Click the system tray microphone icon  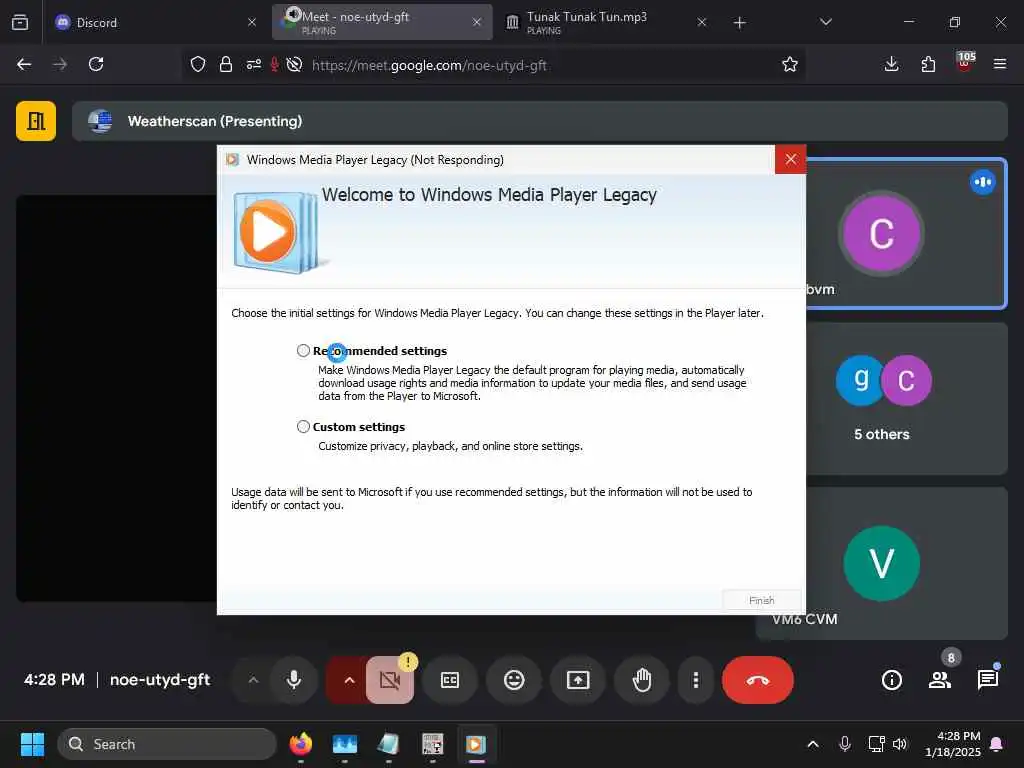pos(844,744)
